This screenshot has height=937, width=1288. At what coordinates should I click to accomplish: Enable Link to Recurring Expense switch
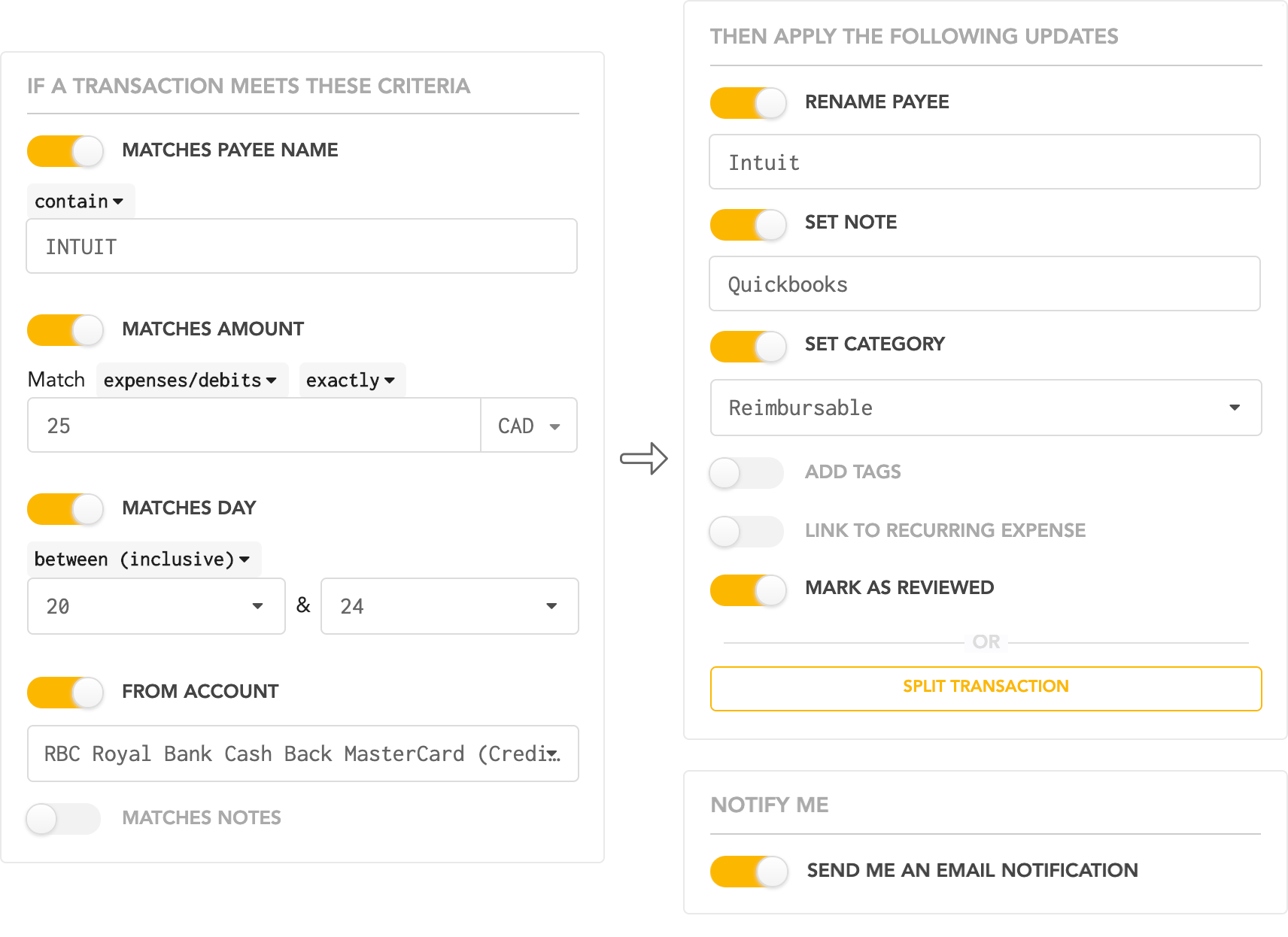click(x=747, y=532)
